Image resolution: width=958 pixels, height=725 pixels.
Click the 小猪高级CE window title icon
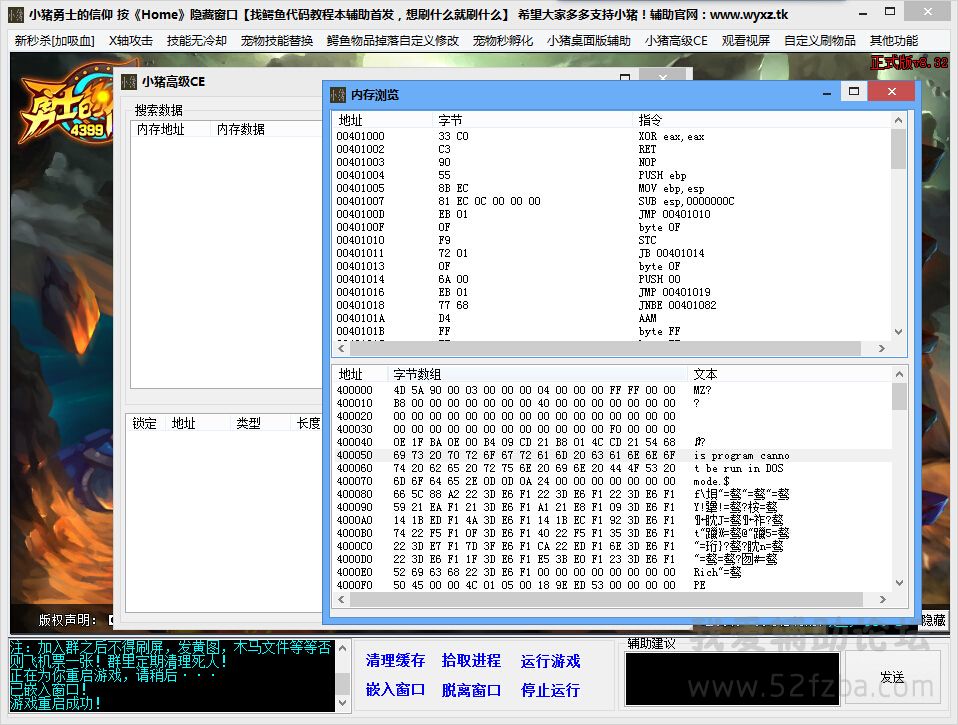click(x=129, y=82)
